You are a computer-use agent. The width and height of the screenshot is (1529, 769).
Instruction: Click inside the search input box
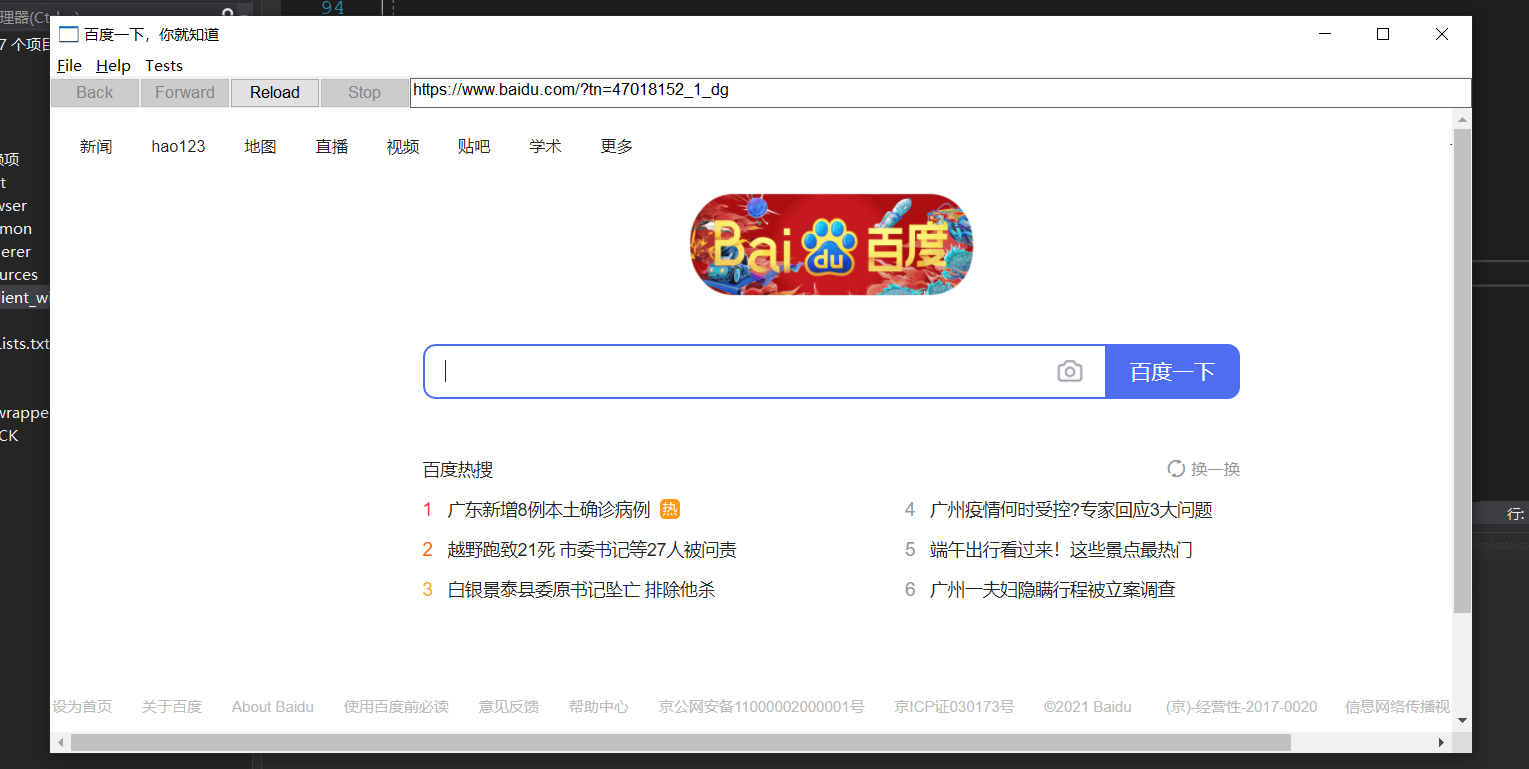pyautogui.click(x=700, y=371)
